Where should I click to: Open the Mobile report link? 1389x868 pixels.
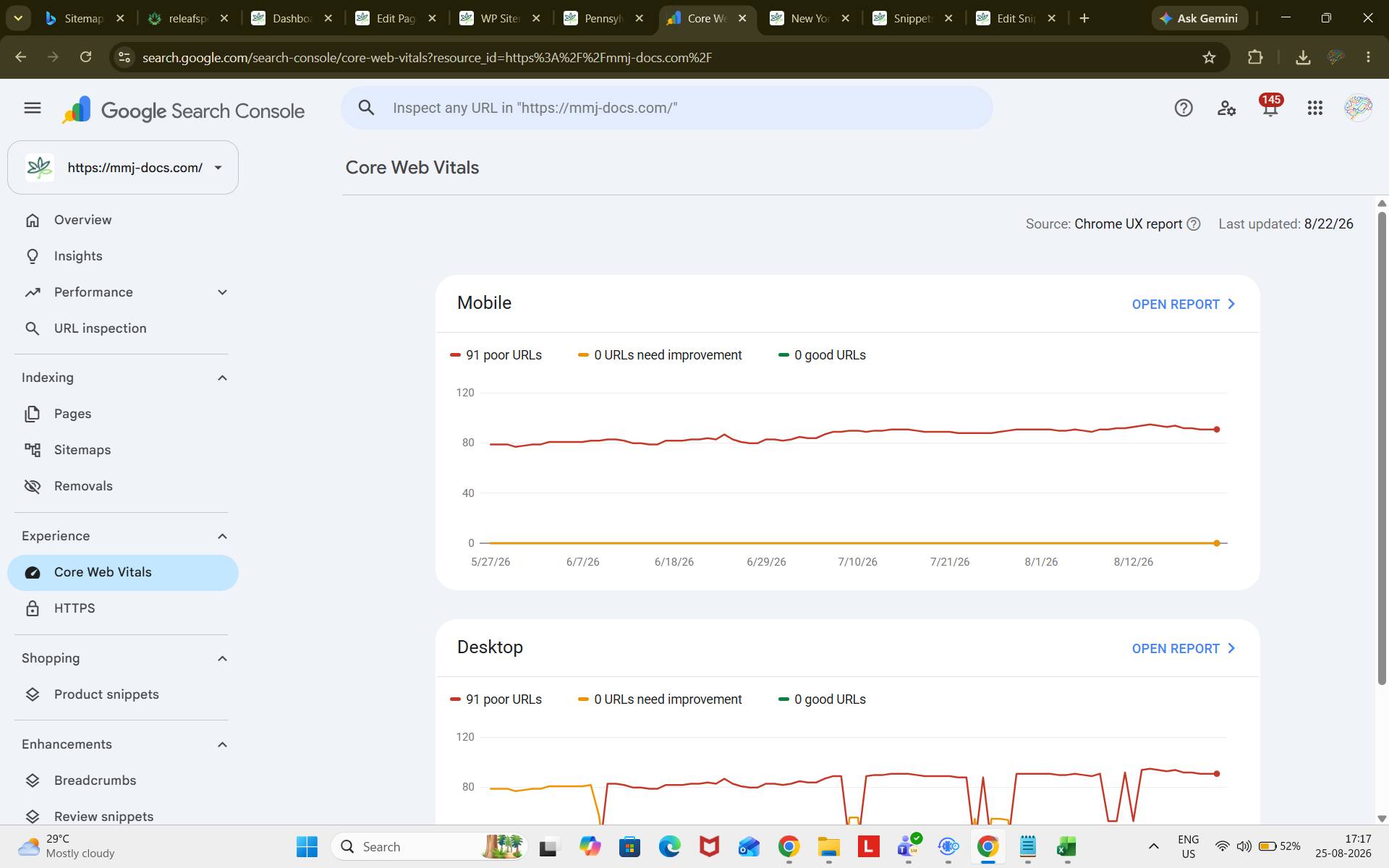coord(1184,305)
